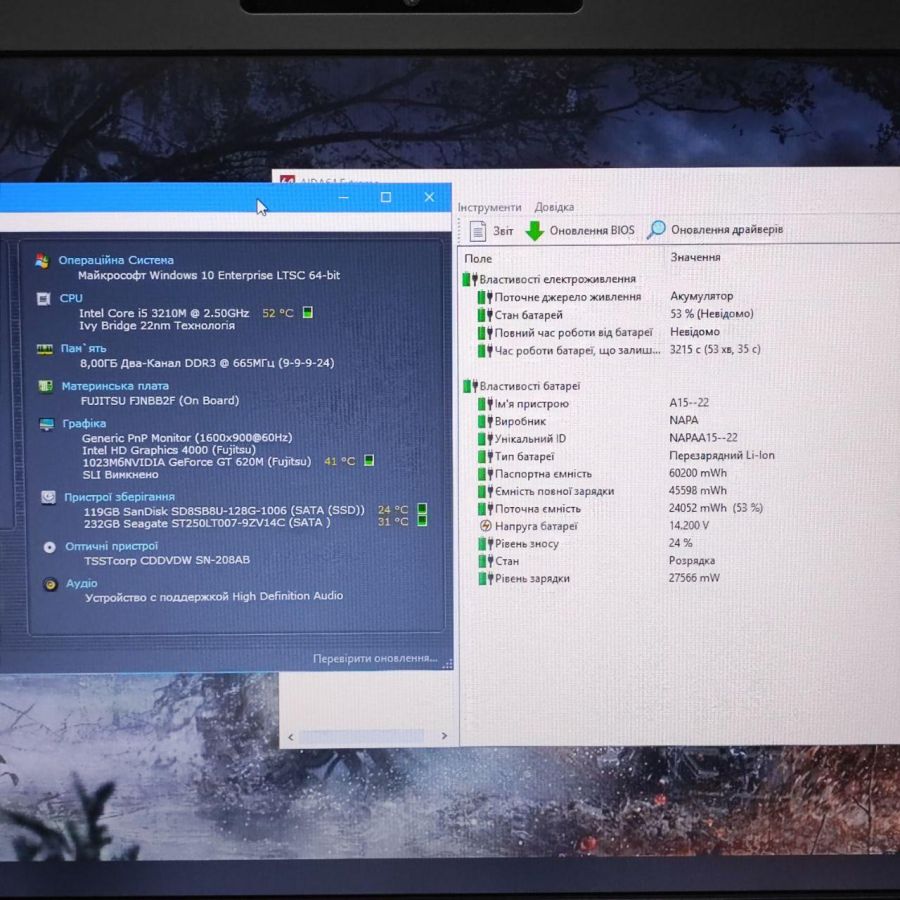The height and width of the screenshot is (900, 900).
Task: Click the driver update magnifier icon
Action: tap(656, 230)
